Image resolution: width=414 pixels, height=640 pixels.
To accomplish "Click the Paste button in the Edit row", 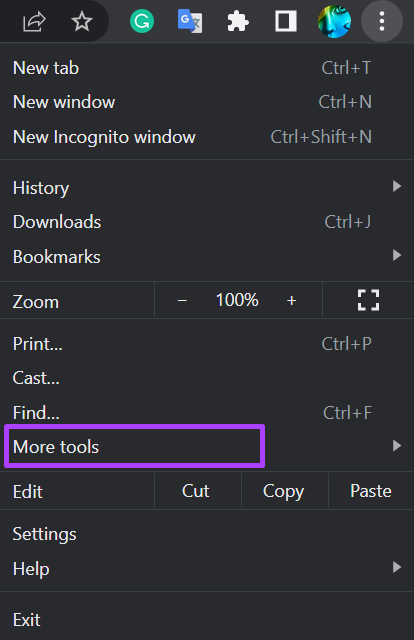I will pos(371,491).
